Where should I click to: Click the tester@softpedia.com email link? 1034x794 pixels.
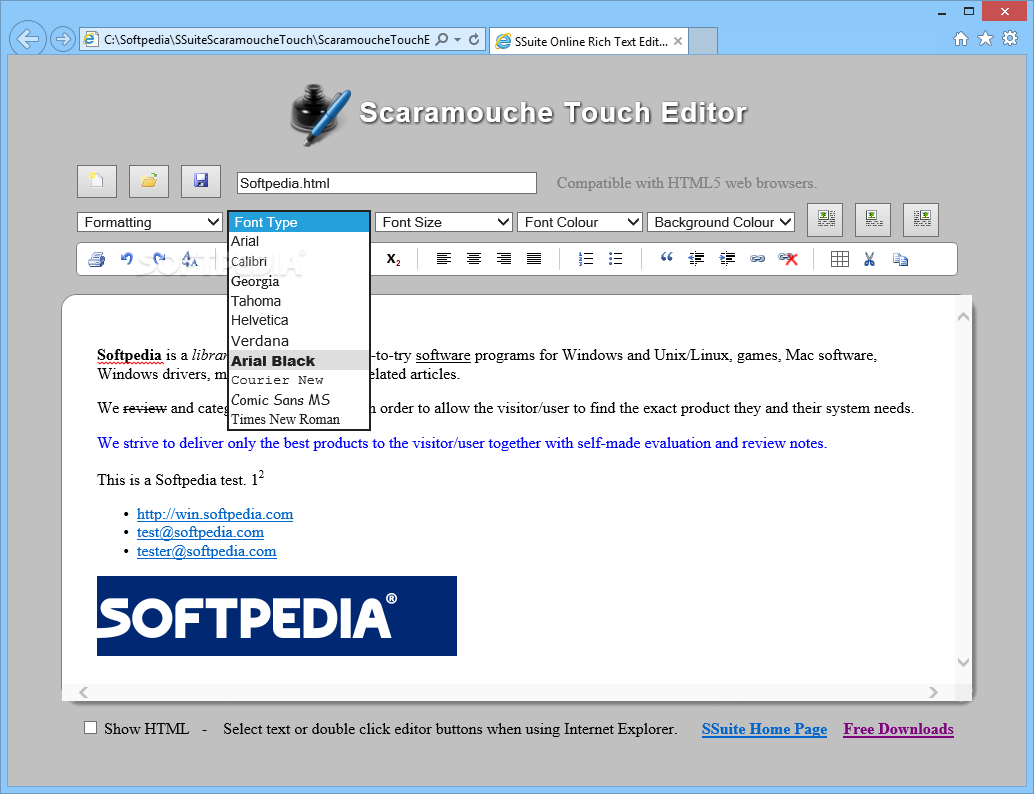point(206,551)
